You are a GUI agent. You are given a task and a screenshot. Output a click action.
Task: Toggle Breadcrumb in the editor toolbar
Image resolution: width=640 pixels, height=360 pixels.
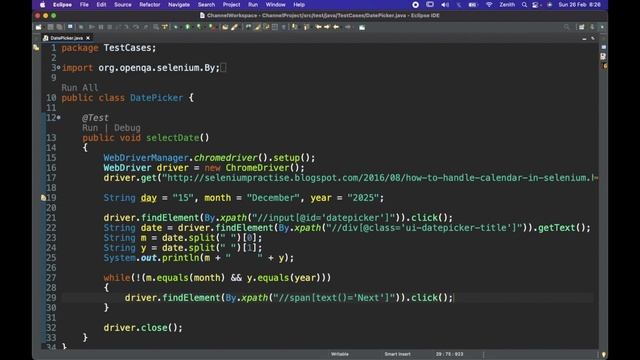click(248, 27)
